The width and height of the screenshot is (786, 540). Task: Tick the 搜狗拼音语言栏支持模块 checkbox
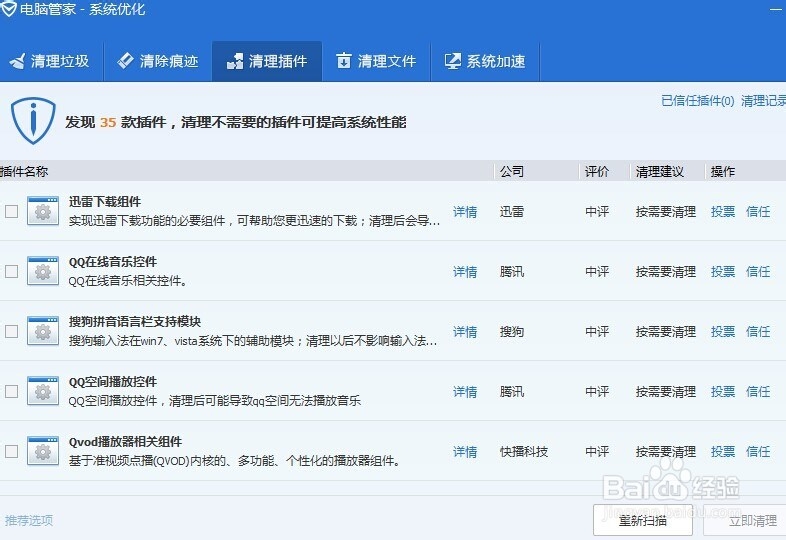[x=12, y=331]
